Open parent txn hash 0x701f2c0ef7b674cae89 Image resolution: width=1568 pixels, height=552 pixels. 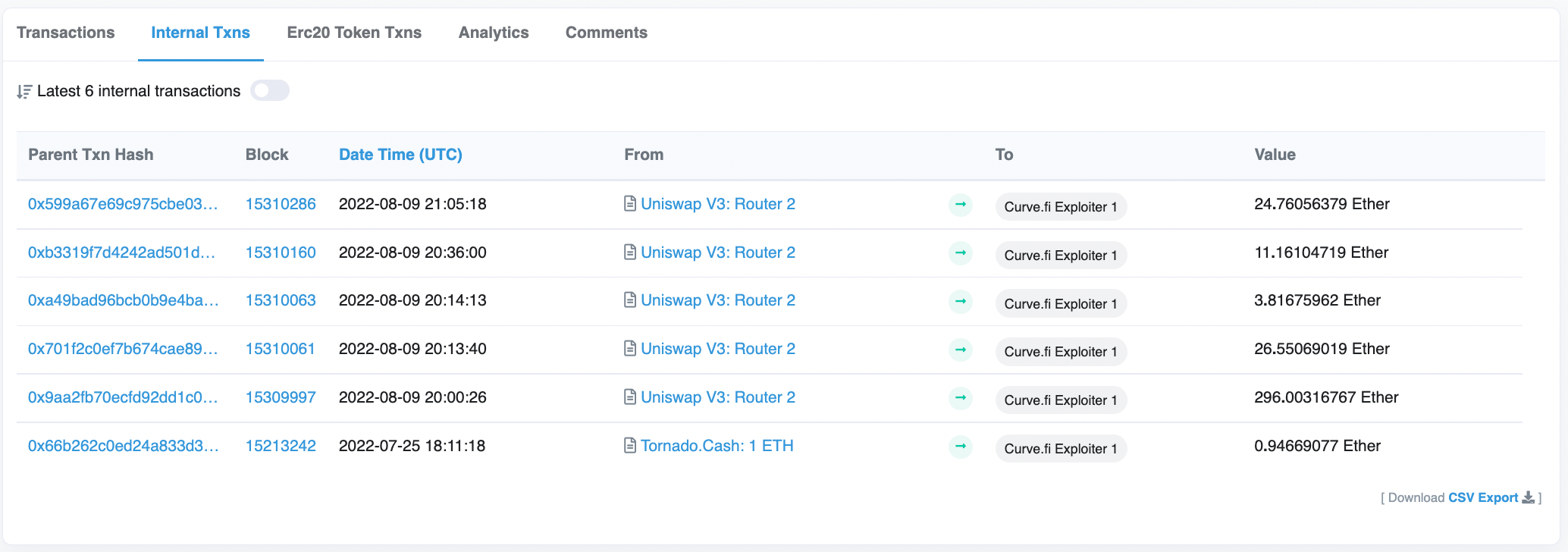click(x=123, y=349)
